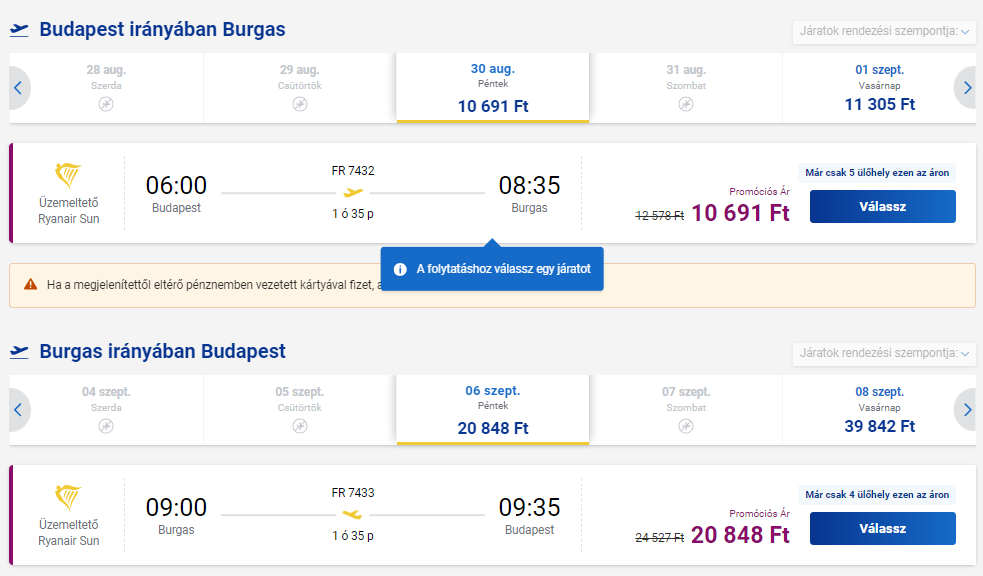This screenshot has width=983, height=576.
Task: Click unavailable 28 aug. Szerda date
Action: coord(106,88)
